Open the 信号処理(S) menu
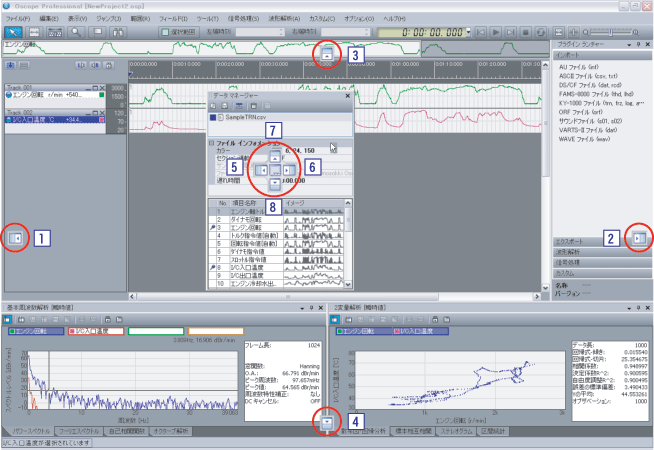 [243, 19]
